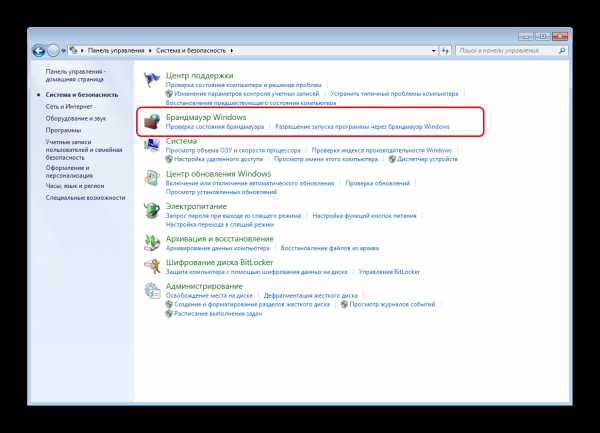Click 'Просмотр установленных обновлений' link
The height and width of the screenshot is (433, 600).
pos(221,192)
